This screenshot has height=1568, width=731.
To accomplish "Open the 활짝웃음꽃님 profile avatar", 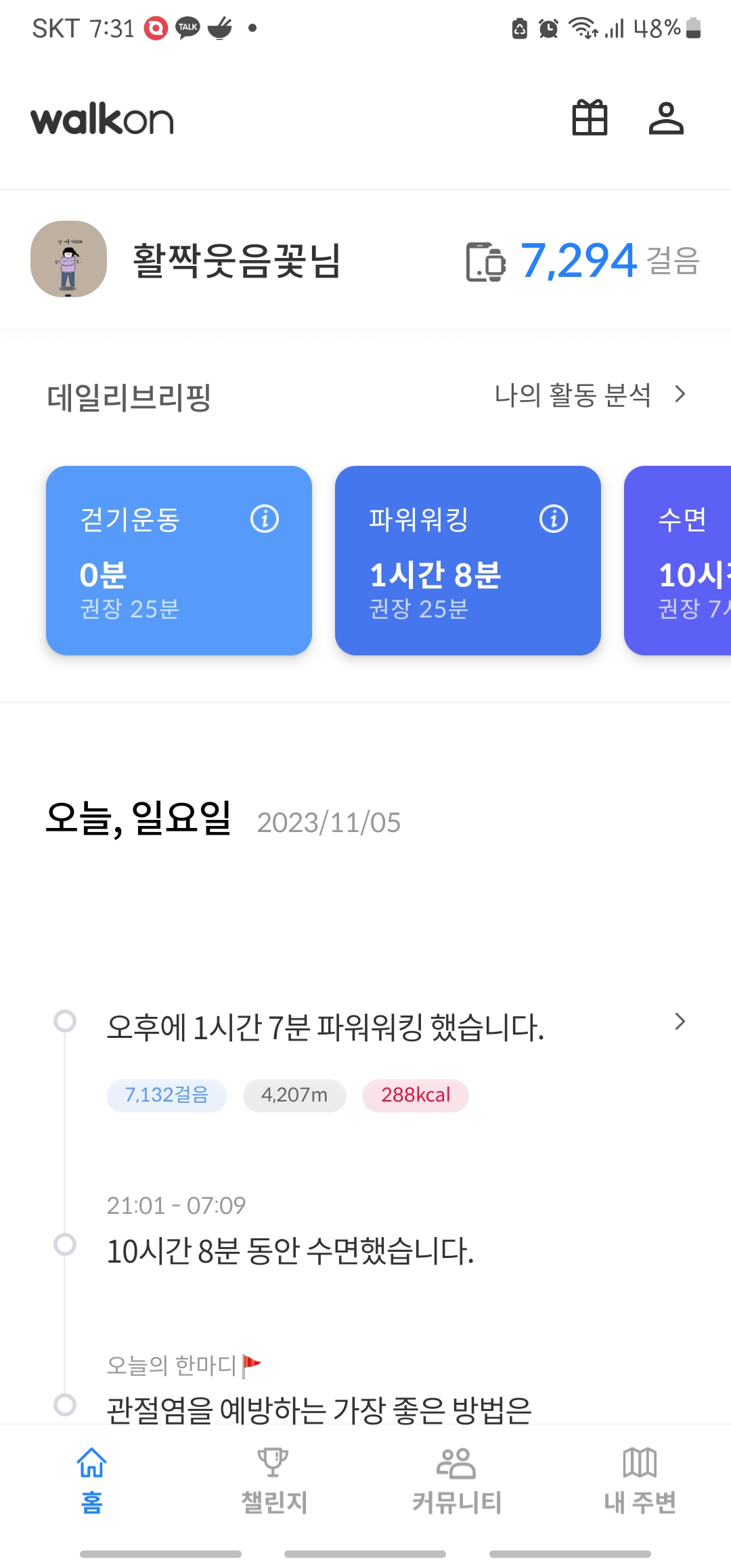I will coord(68,259).
